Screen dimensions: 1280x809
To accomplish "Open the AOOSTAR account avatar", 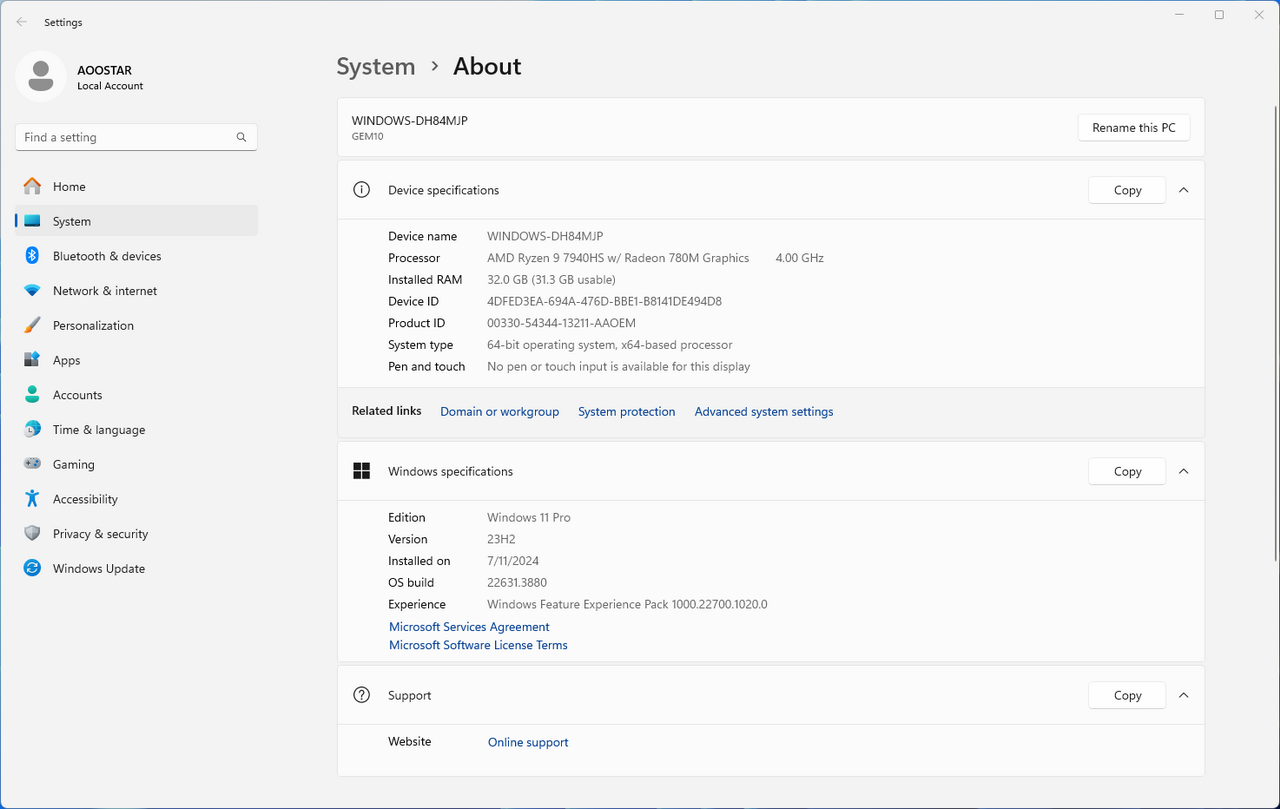I will (41, 76).
